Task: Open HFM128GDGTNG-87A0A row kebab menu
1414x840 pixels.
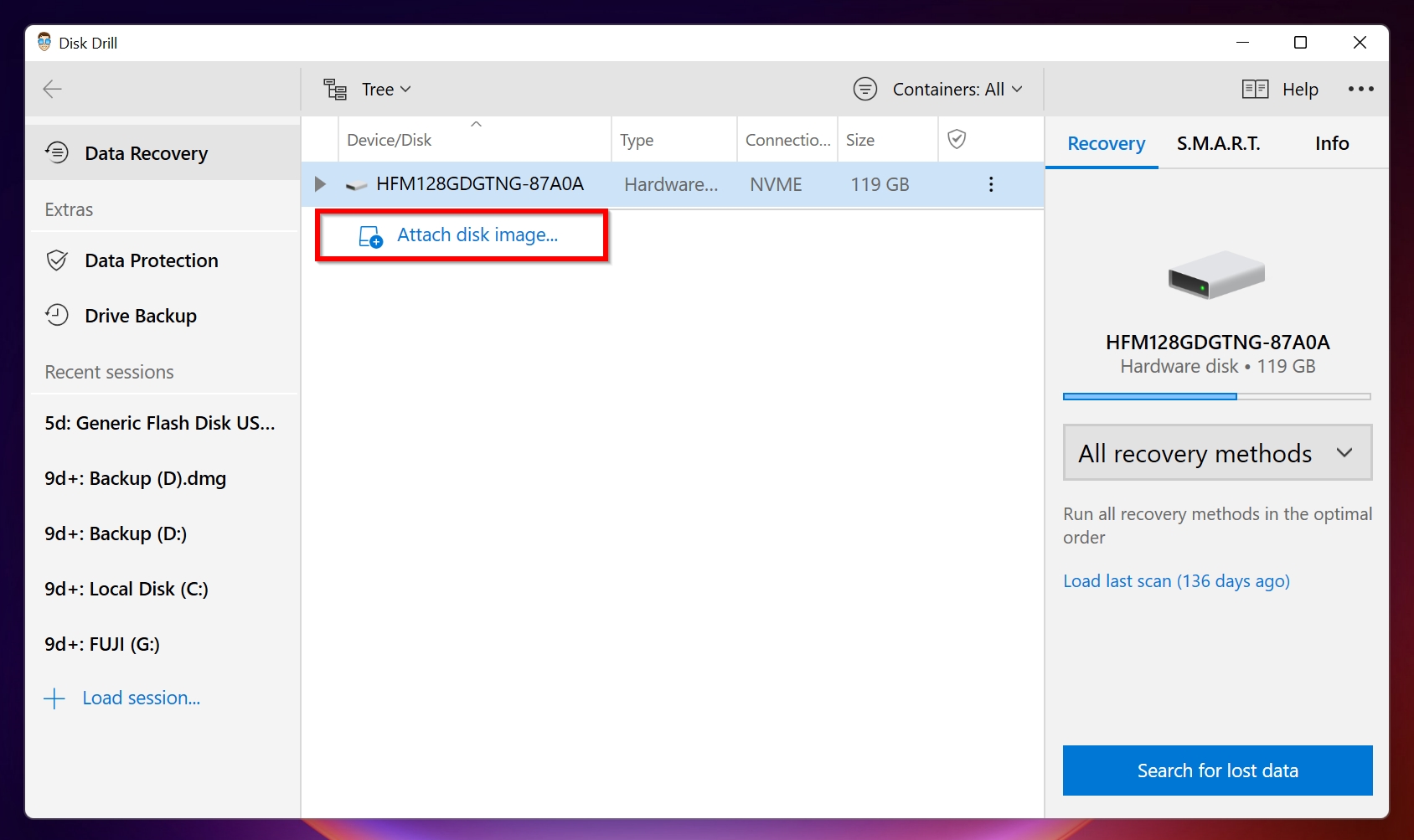Action: [x=991, y=184]
